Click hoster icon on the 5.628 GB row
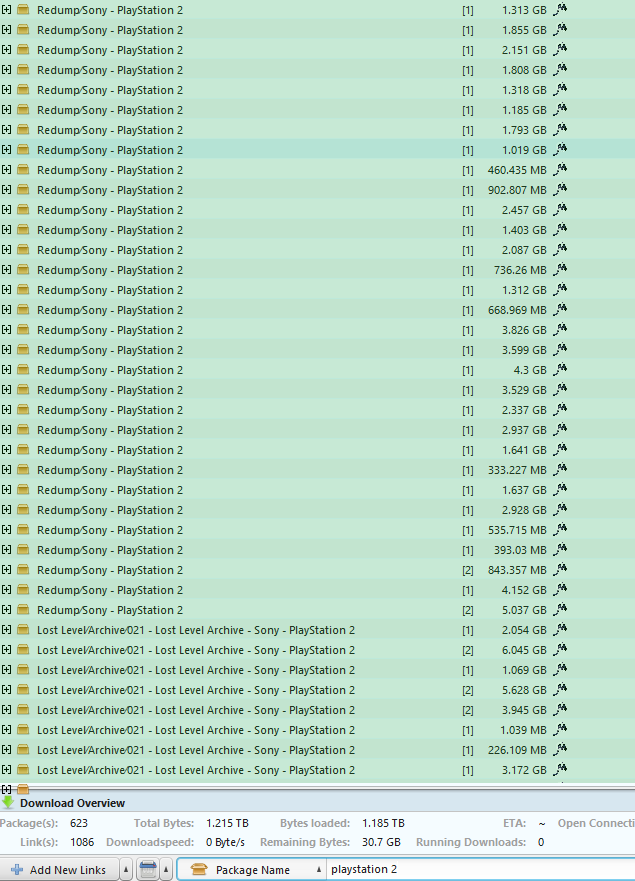This screenshot has height=881, width=635. [560, 689]
